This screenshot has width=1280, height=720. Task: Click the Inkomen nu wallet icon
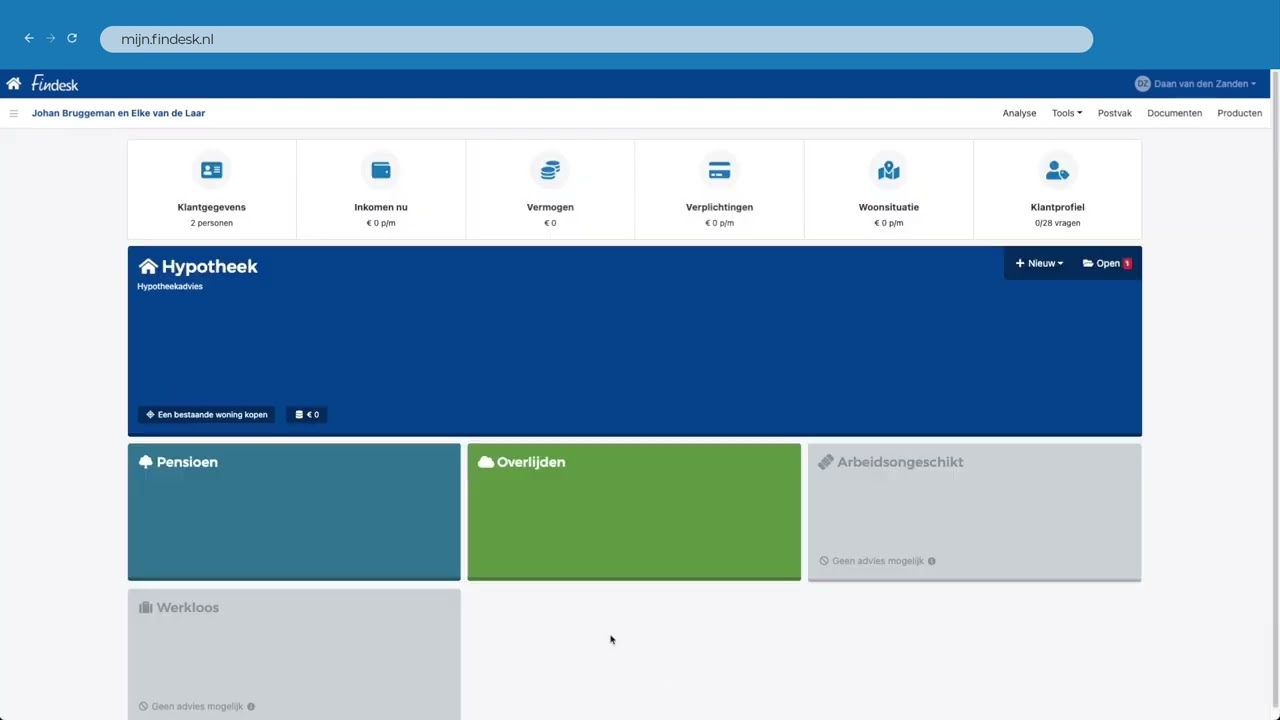coord(381,171)
